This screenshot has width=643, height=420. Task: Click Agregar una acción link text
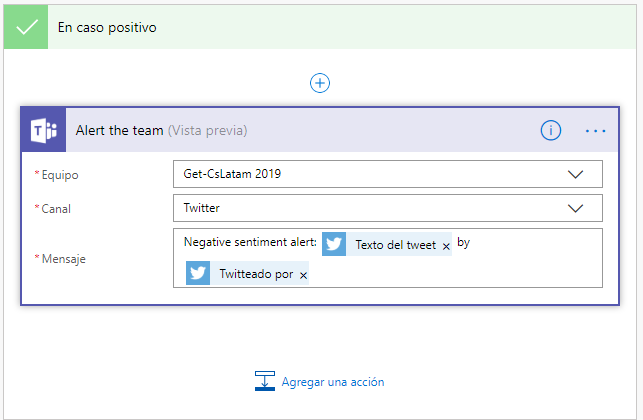333,381
